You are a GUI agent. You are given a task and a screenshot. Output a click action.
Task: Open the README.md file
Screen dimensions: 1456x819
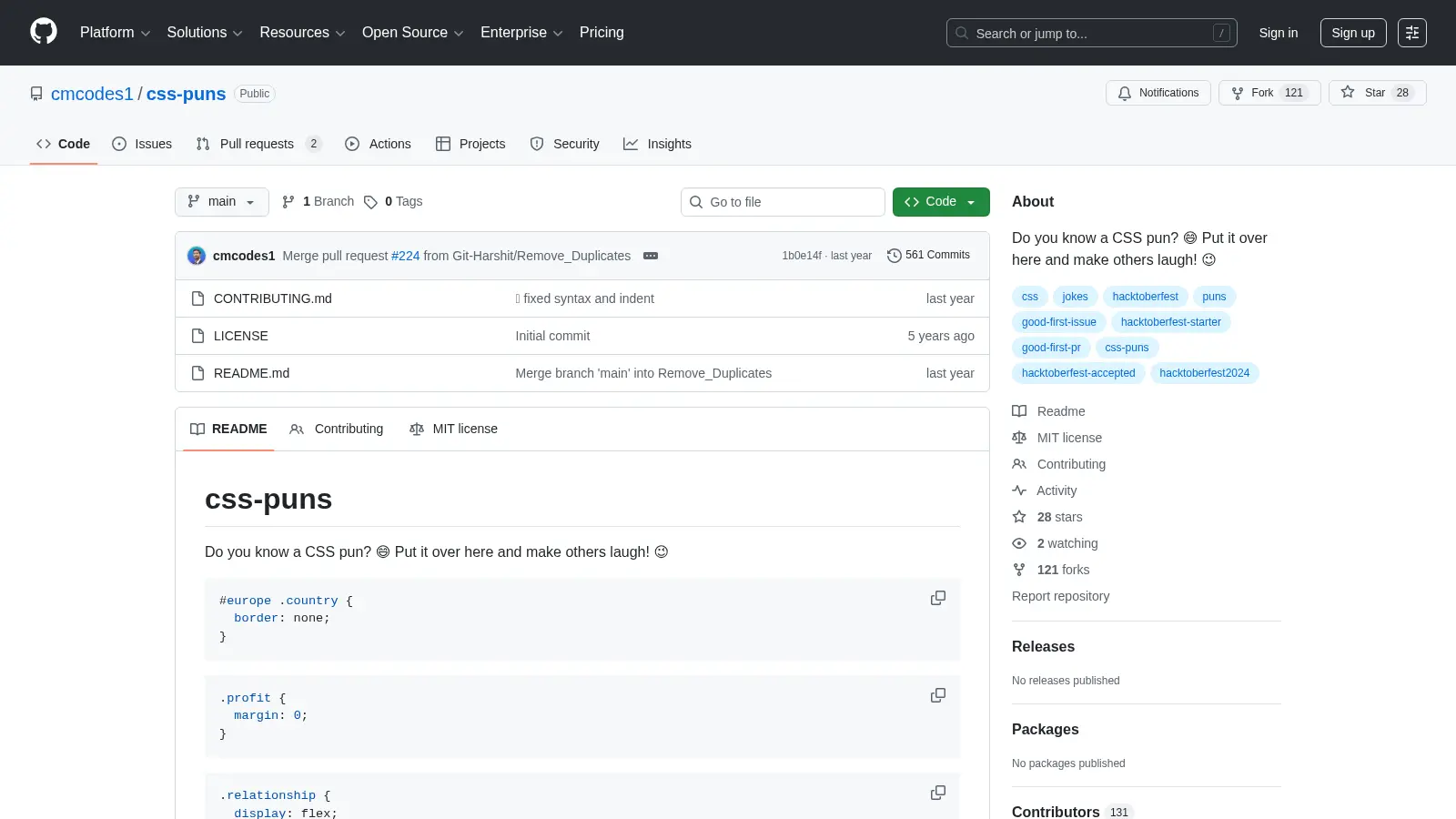(x=251, y=373)
